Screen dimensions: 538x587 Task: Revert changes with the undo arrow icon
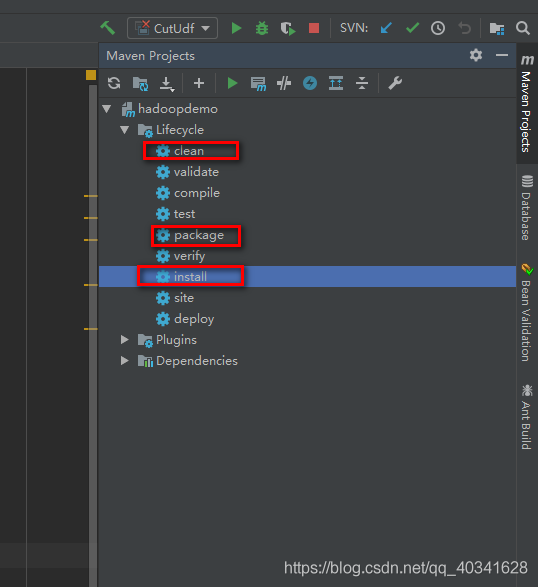click(464, 28)
